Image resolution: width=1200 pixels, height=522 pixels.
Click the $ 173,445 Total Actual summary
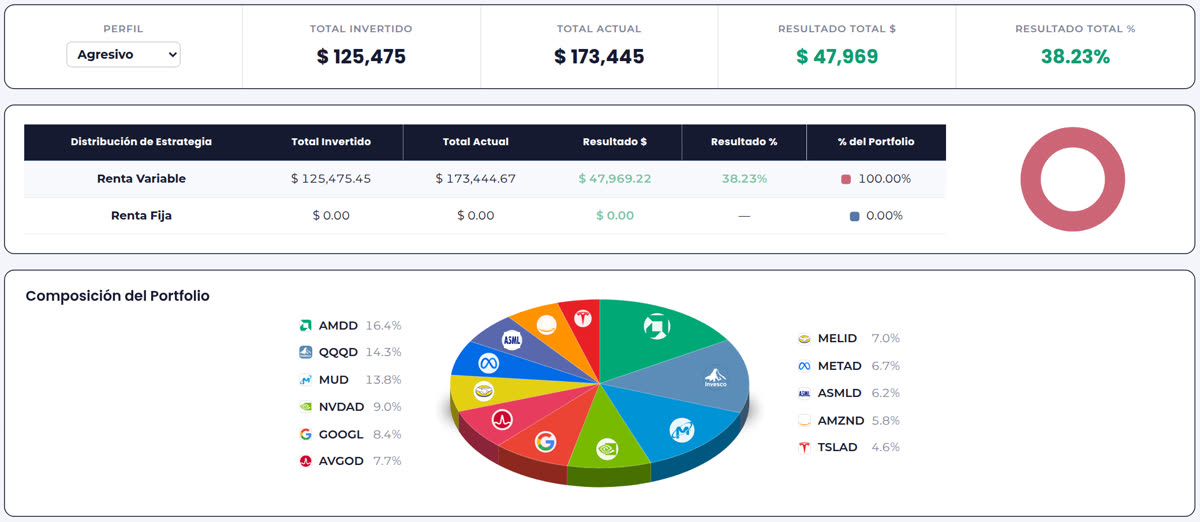point(599,57)
